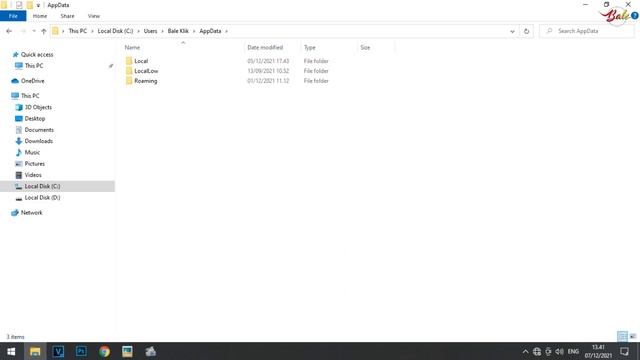
Task: Select the Roaming folder
Action: [x=146, y=81]
